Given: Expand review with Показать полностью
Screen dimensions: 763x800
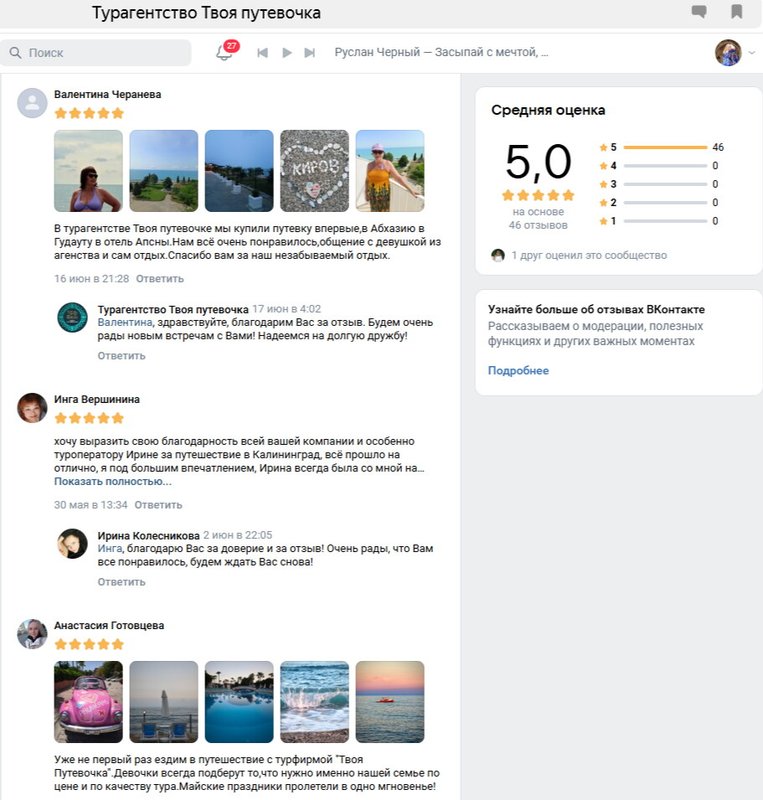Looking at the screenshot, I should pos(112,481).
